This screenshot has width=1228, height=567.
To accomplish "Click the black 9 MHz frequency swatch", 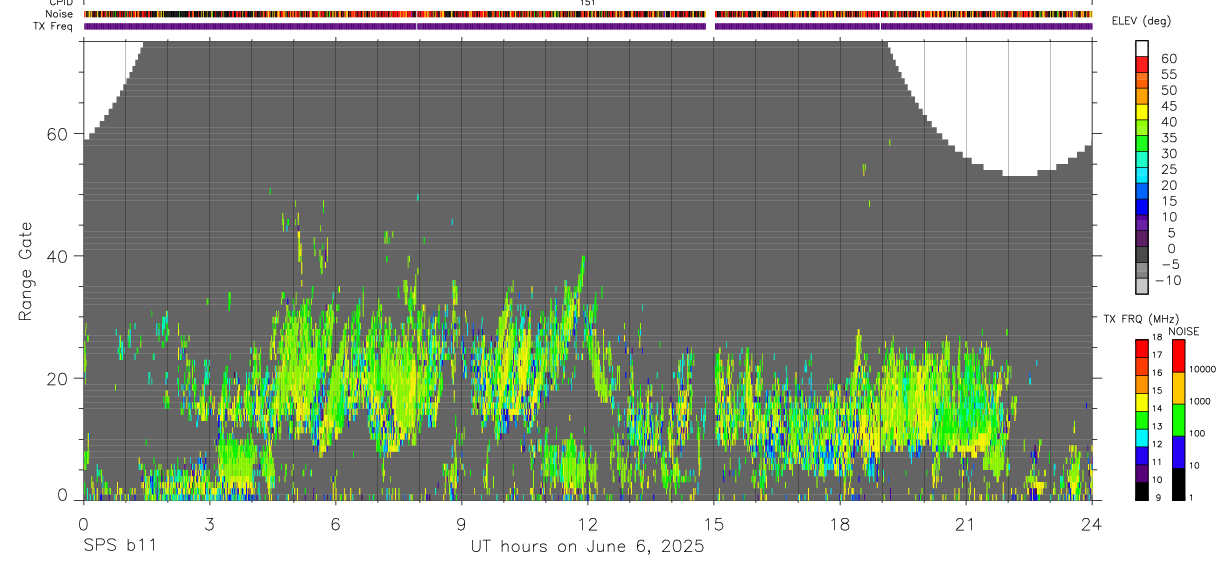I will [x=1142, y=492].
